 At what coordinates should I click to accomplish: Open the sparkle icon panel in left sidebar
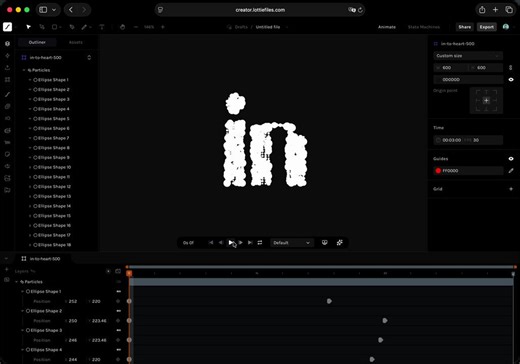[7, 56]
